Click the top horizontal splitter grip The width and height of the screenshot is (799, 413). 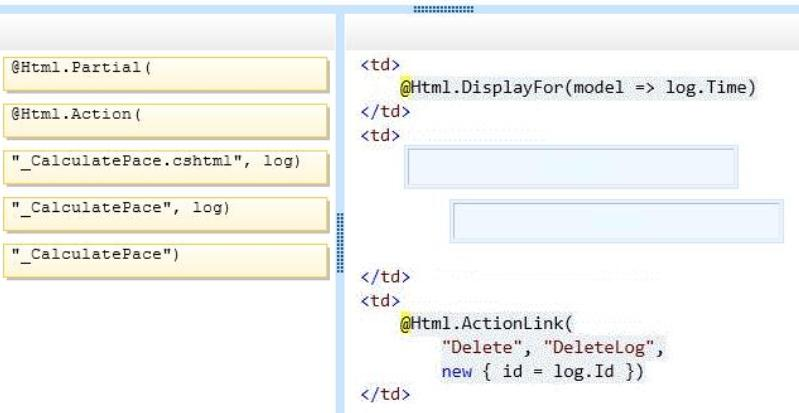(443, 9)
